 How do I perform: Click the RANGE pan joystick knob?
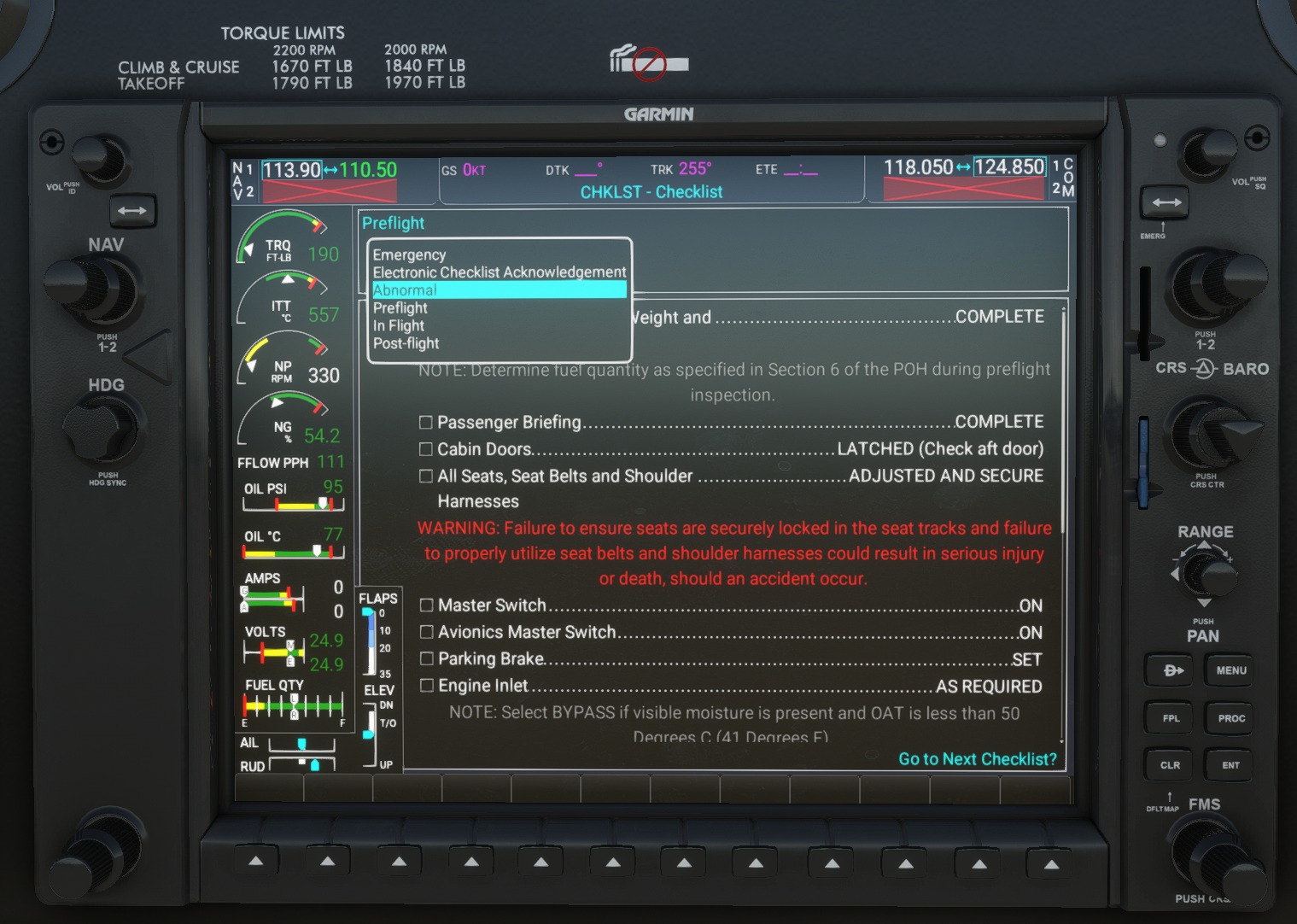point(1205,572)
